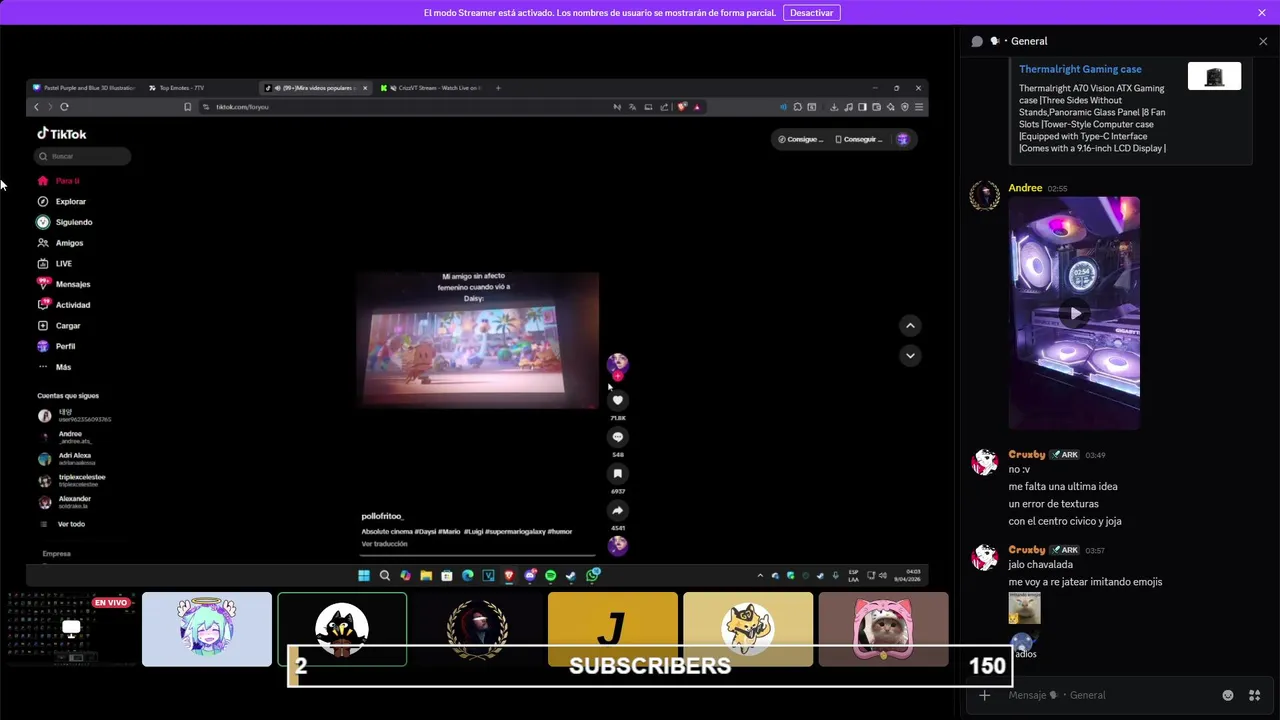Image resolution: width=1280 pixels, height=720 pixels.
Task: Click the first Consigue button in TikTok header
Action: click(801, 140)
